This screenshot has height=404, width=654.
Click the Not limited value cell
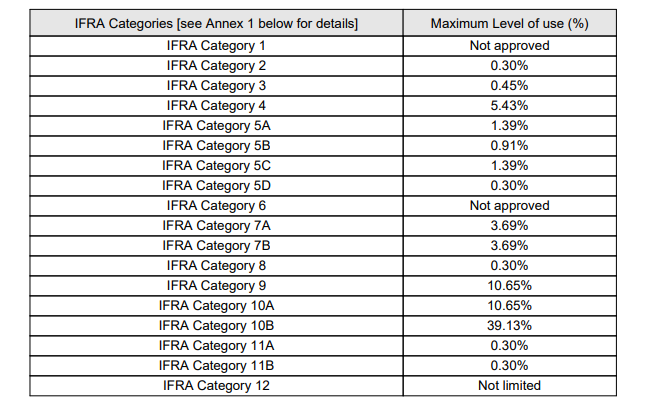510,385
